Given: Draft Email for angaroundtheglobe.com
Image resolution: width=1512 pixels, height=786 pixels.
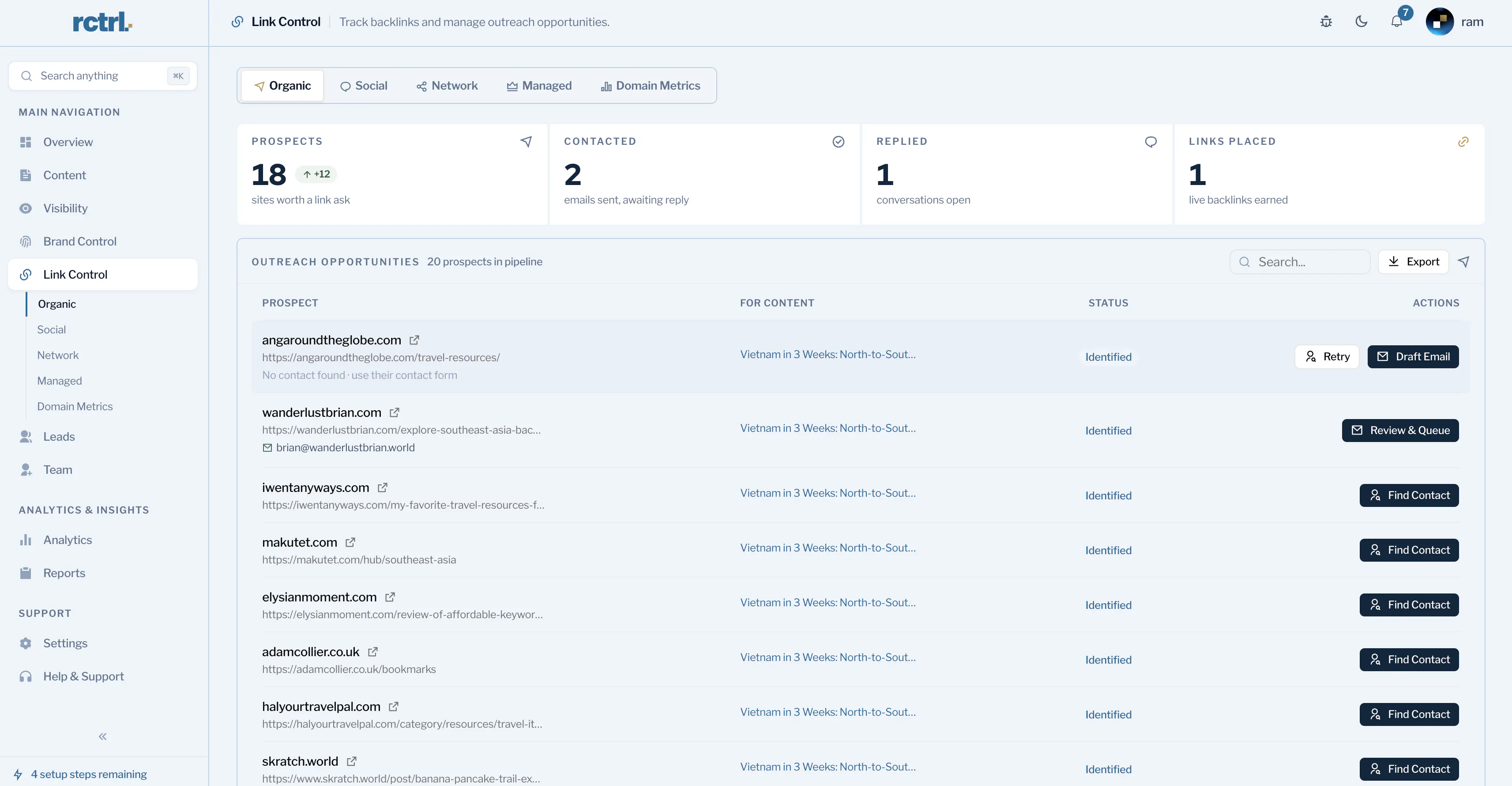Looking at the screenshot, I should tap(1413, 357).
